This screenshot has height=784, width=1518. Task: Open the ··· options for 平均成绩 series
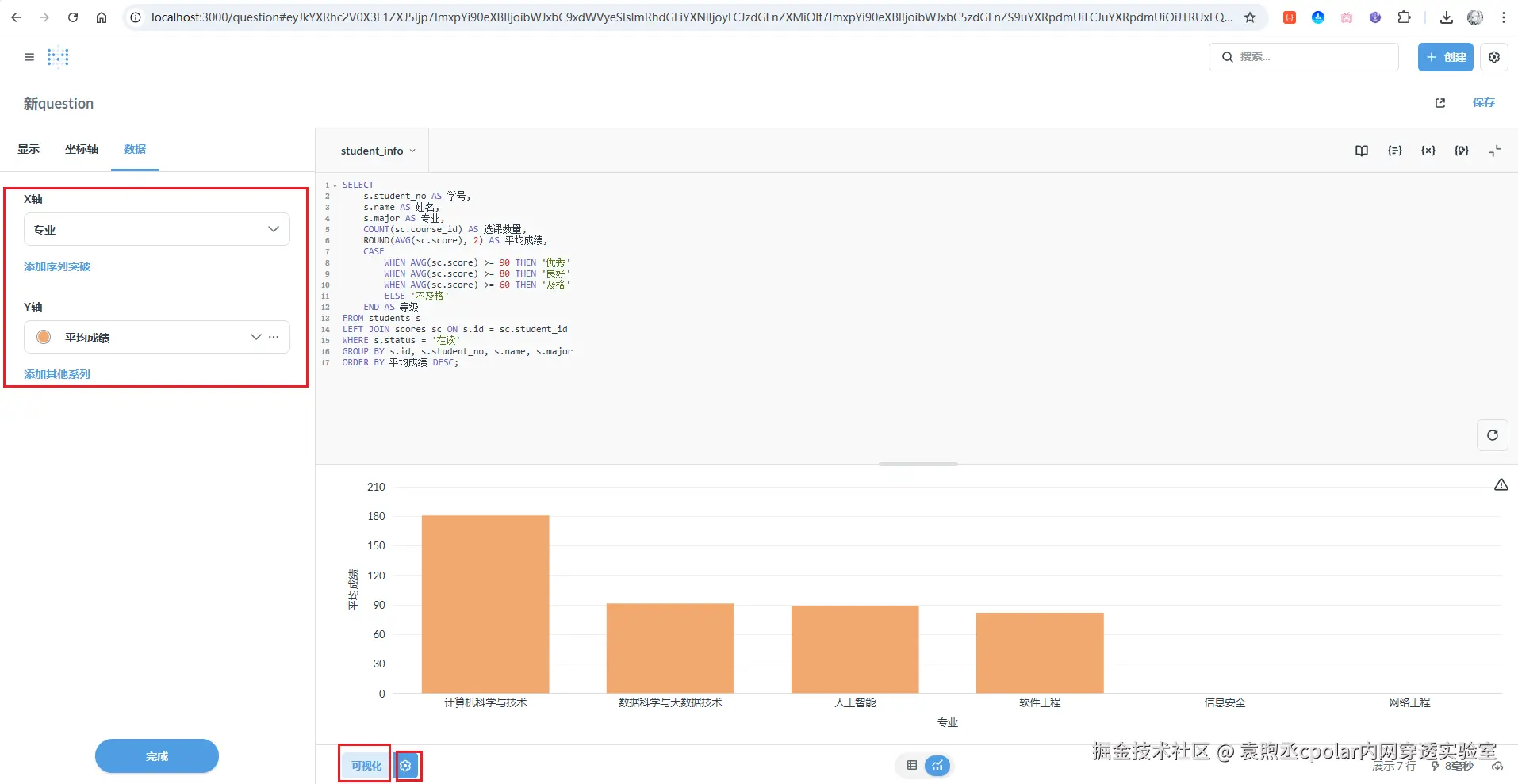click(x=274, y=337)
